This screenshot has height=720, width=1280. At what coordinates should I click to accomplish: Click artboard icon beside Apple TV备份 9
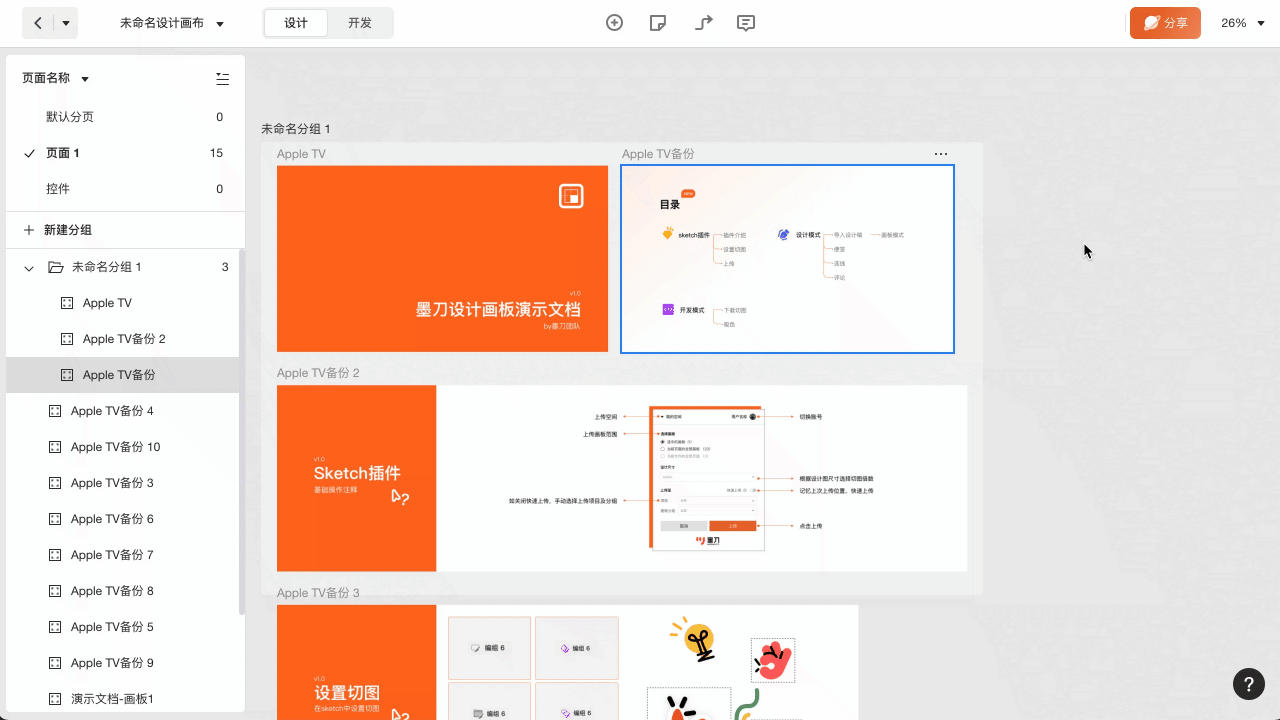coord(55,663)
